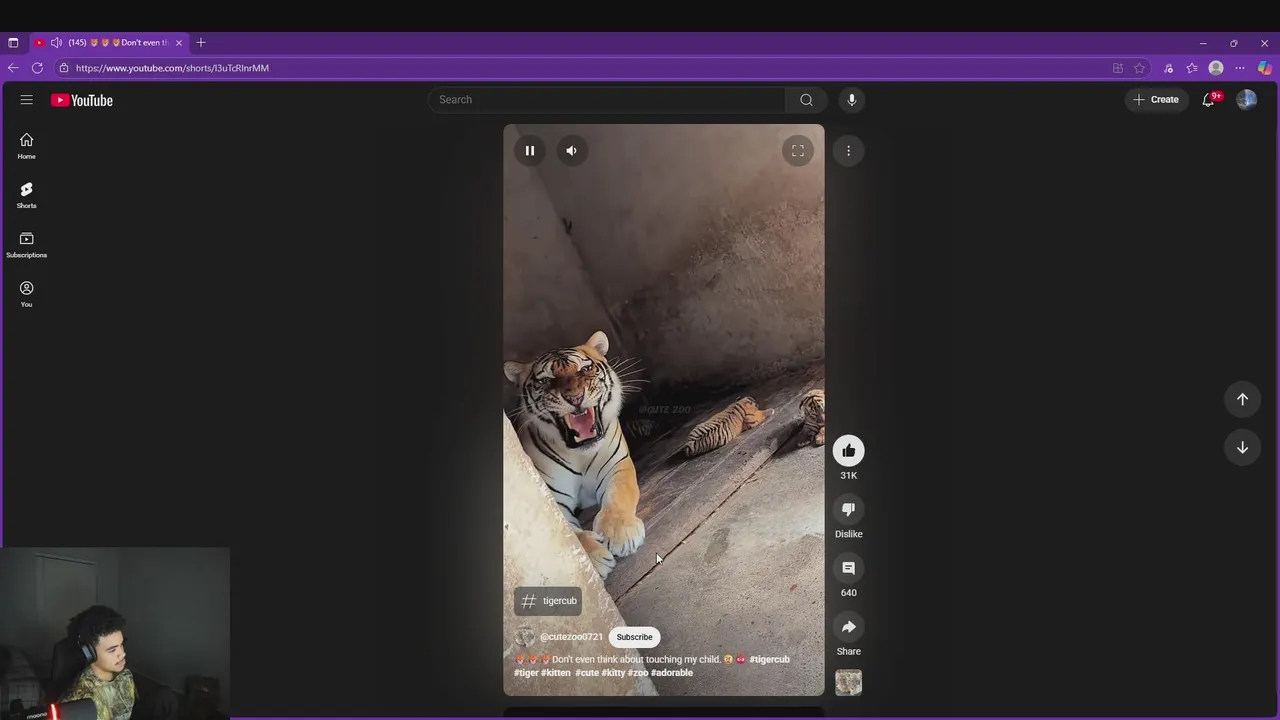Open the You section in the sidebar
This screenshot has width=1280, height=720.
pos(27,294)
